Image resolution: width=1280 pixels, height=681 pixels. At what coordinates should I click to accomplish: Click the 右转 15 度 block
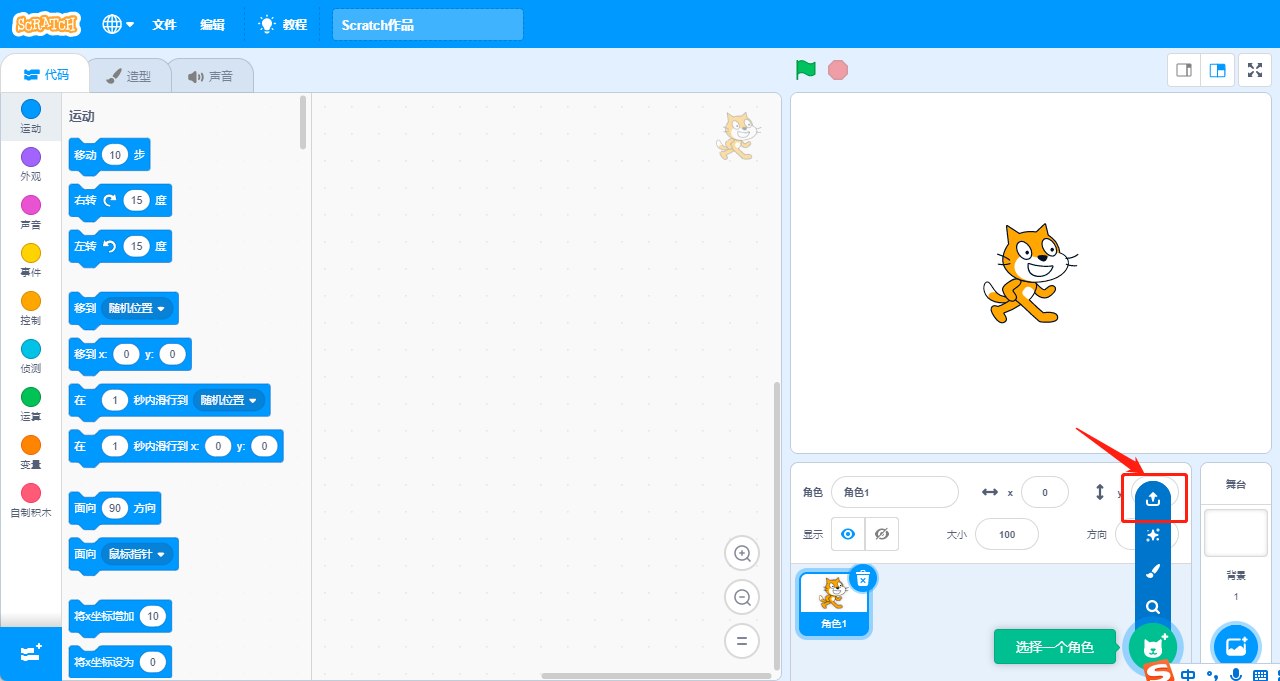[x=120, y=200]
